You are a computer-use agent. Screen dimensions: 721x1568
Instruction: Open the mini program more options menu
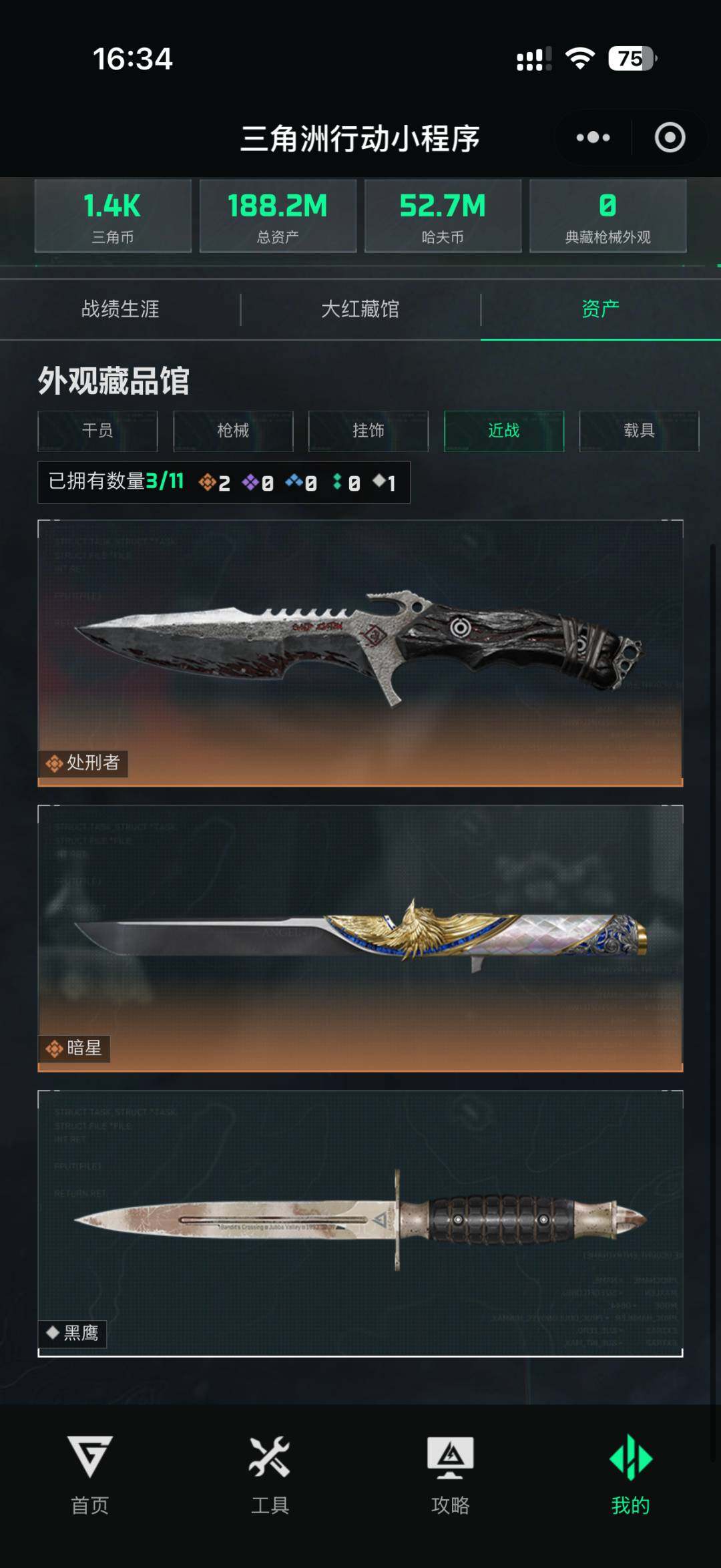tap(593, 138)
